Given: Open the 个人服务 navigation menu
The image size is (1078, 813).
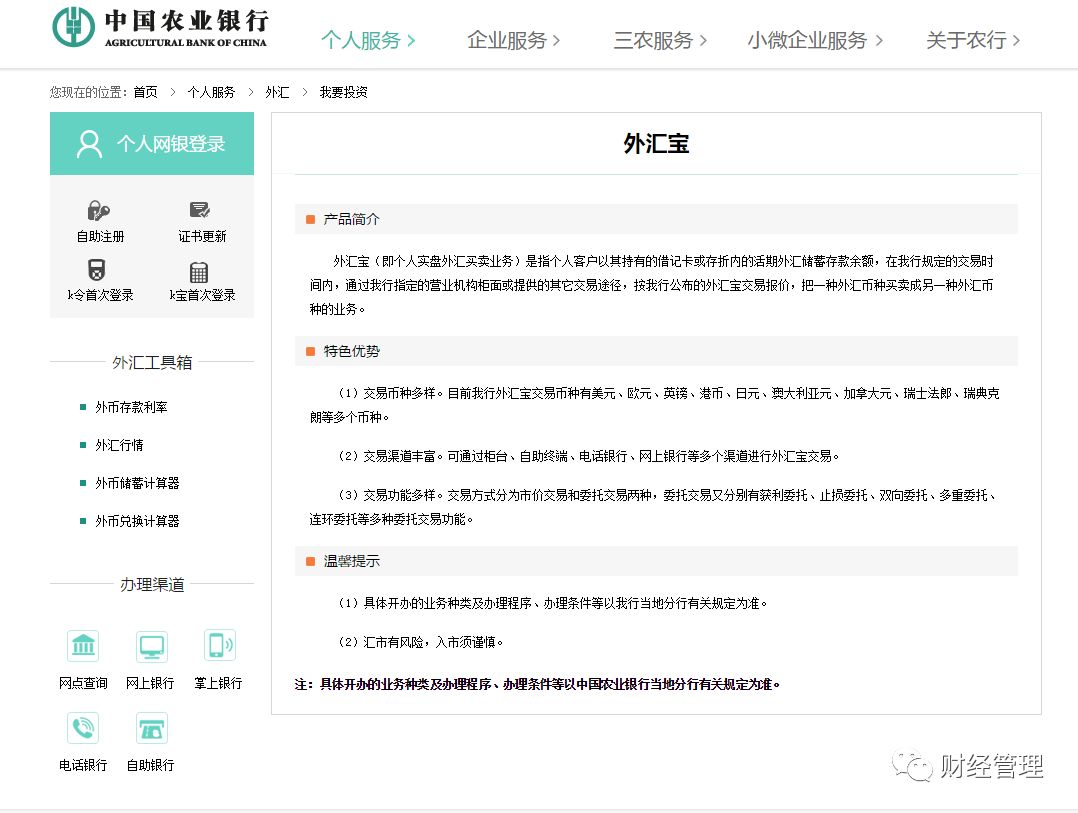Looking at the screenshot, I should (x=368, y=41).
